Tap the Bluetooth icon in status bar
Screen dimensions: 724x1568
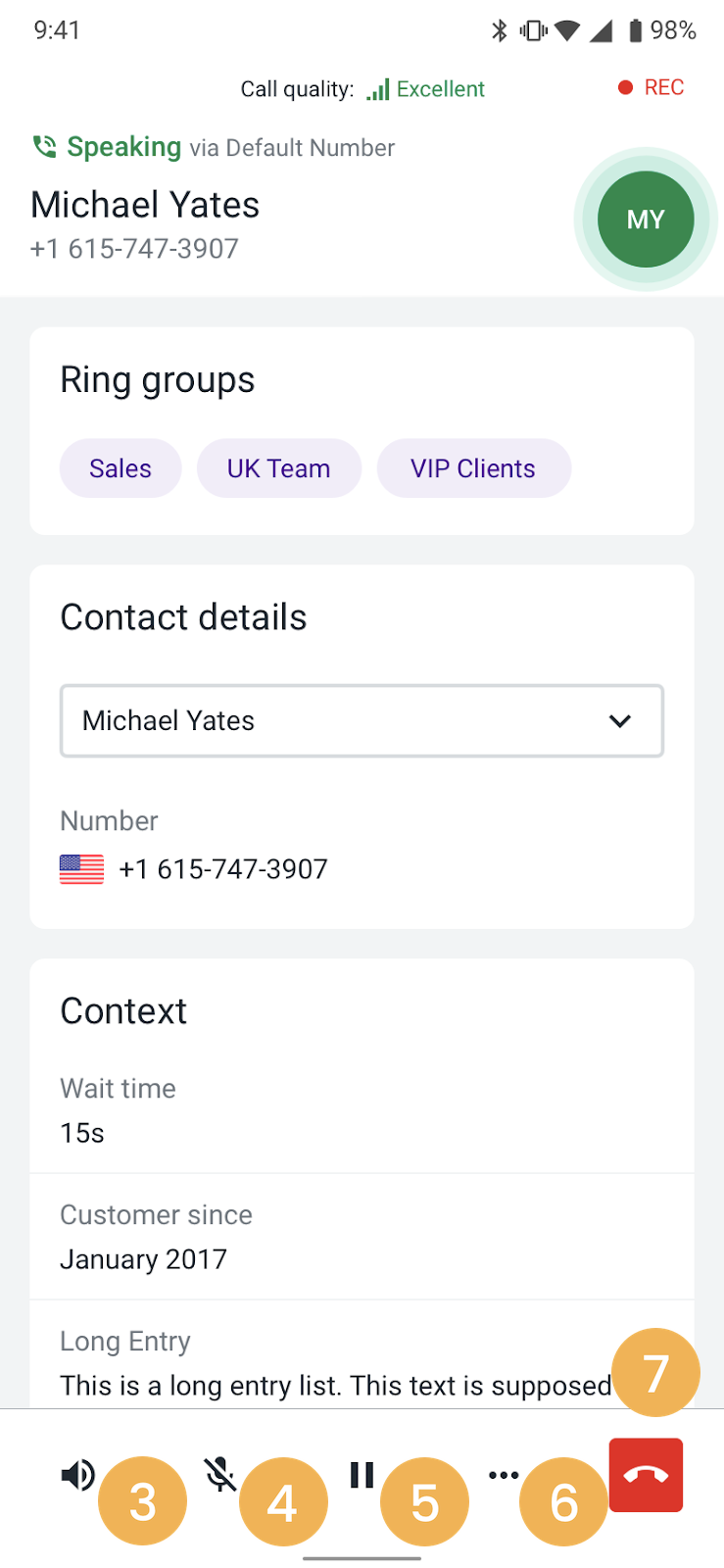point(500,30)
